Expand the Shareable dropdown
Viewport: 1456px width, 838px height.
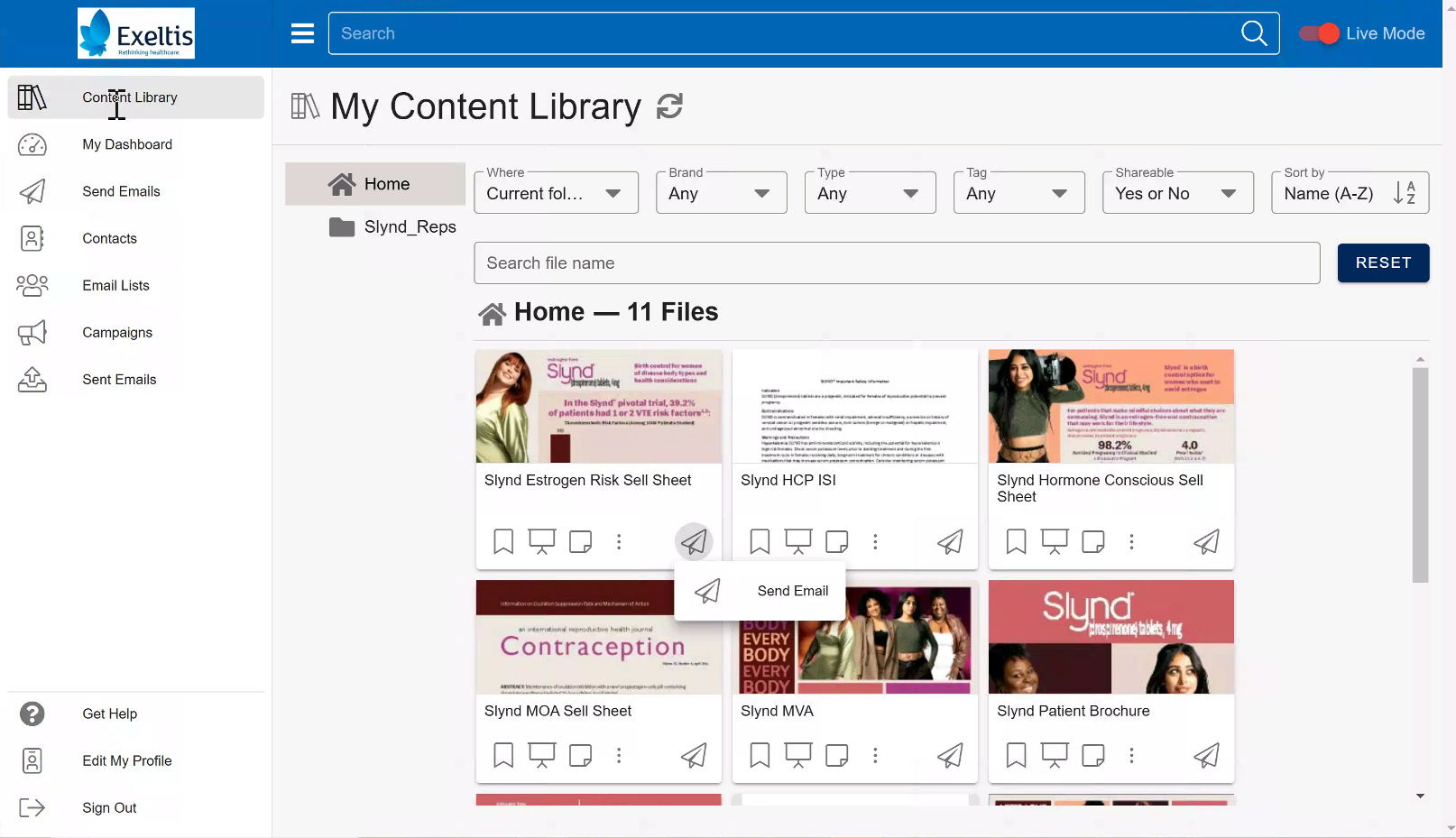click(1178, 193)
